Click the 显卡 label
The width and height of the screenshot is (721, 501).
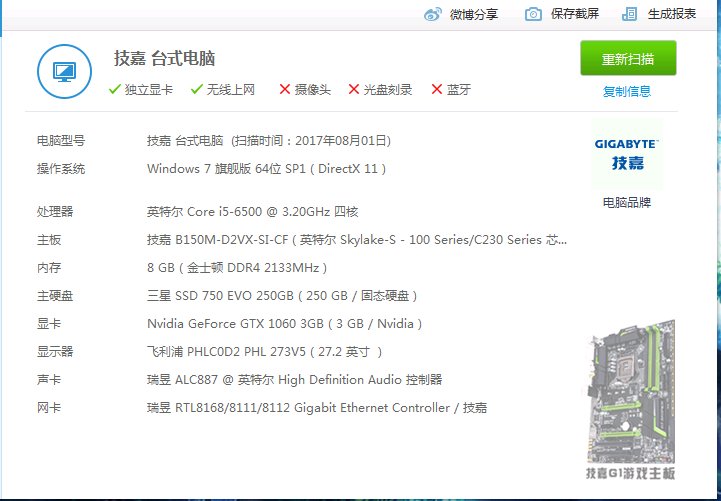tap(49, 324)
